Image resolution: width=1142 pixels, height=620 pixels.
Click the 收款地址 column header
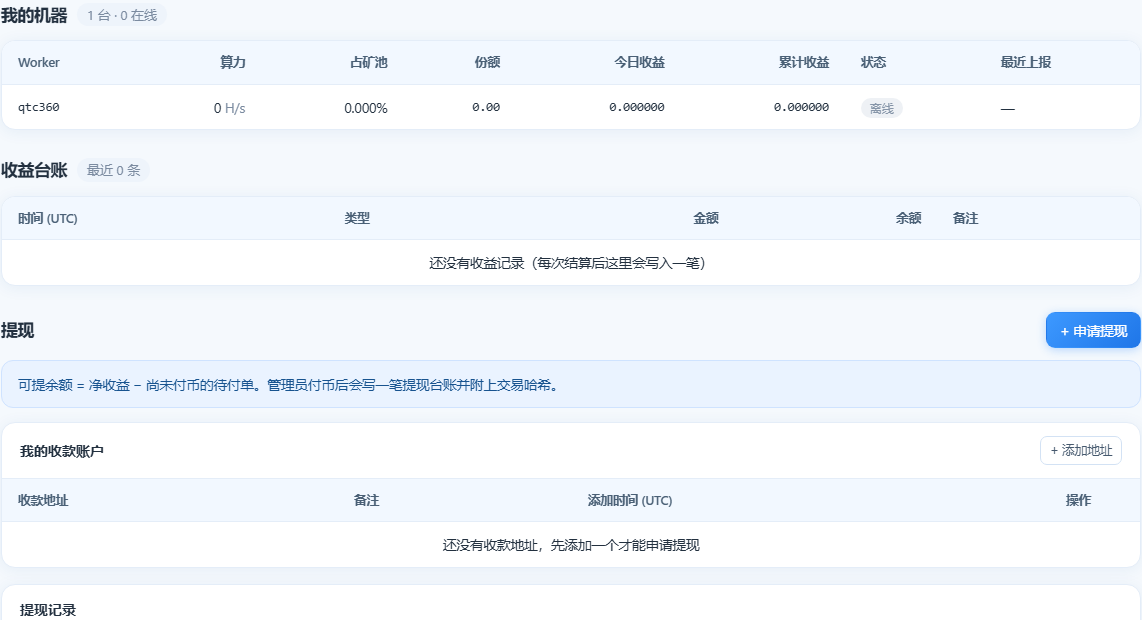point(43,501)
